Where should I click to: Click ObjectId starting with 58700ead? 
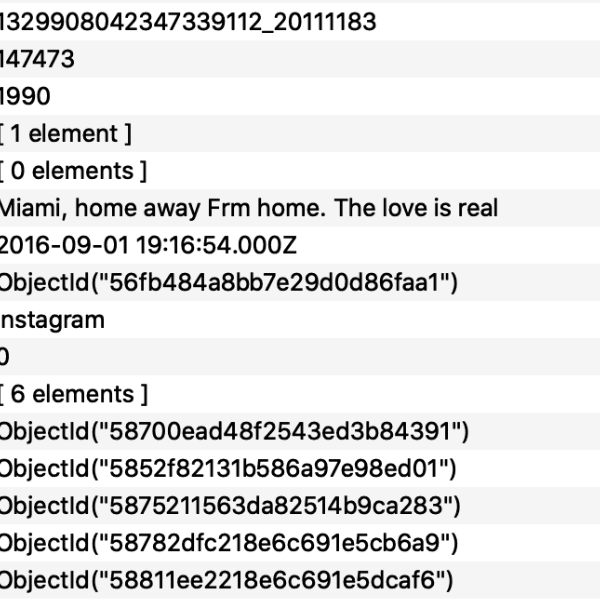[234, 431]
